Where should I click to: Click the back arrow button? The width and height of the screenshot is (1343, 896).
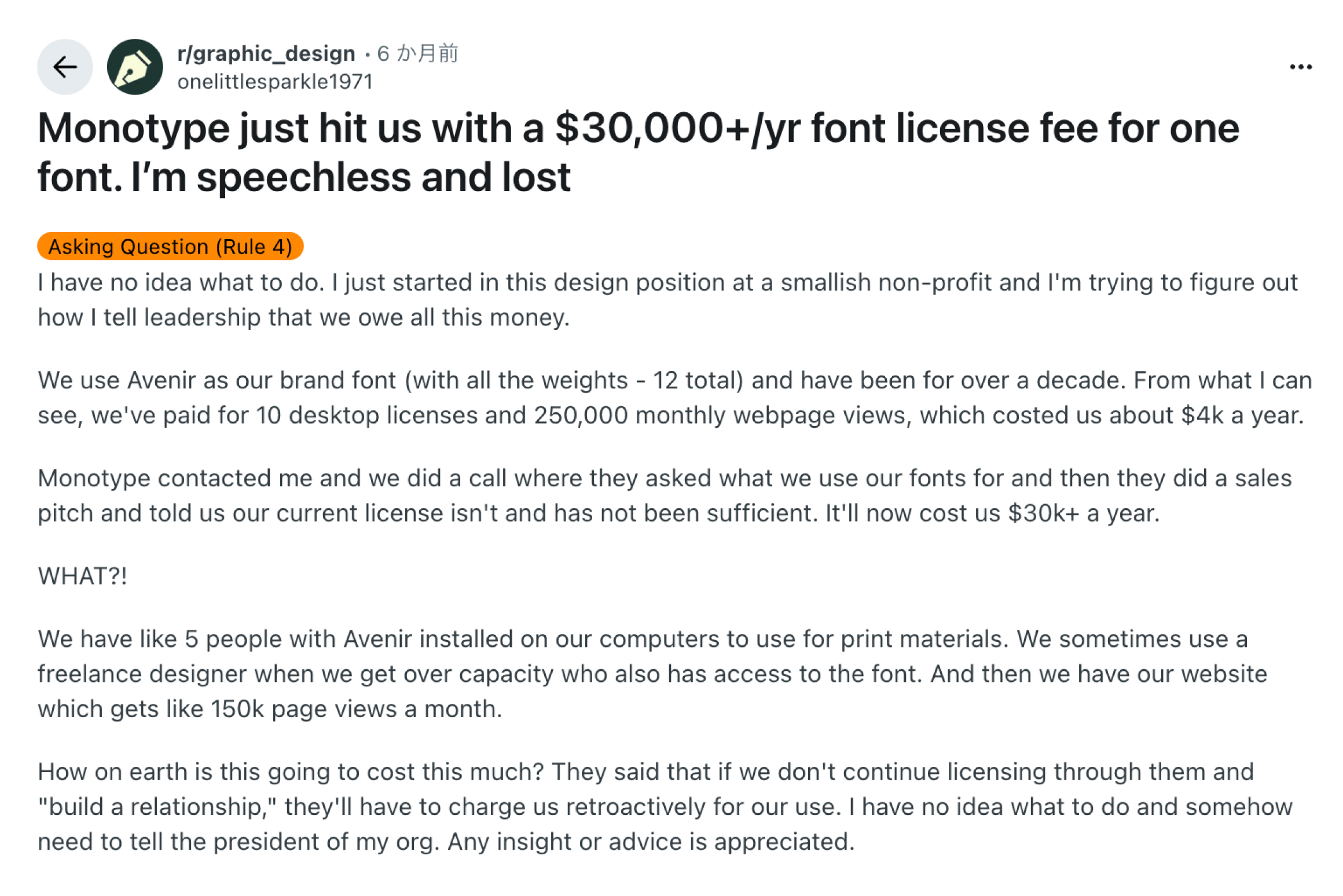65,67
